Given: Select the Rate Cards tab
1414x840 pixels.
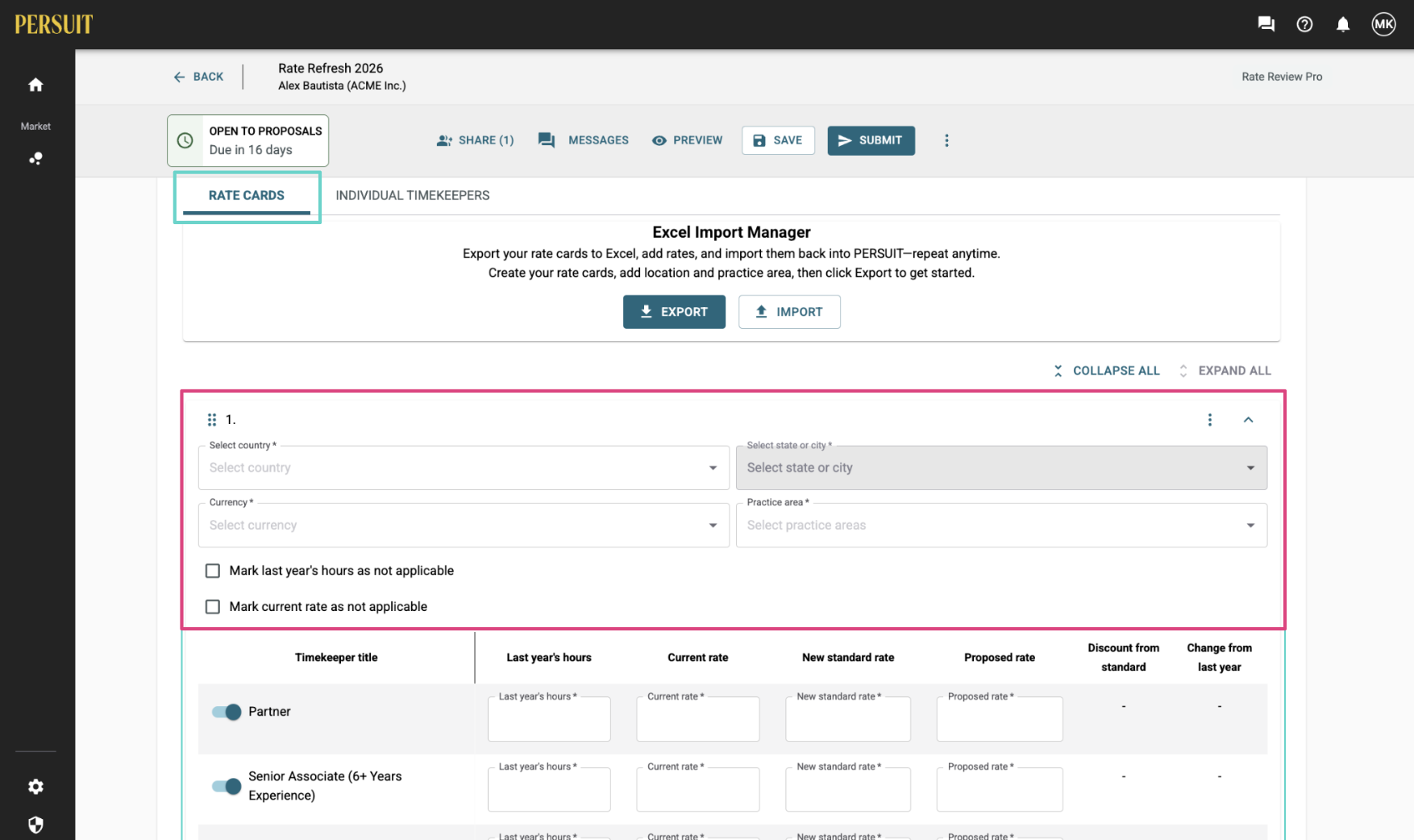Looking at the screenshot, I should pos(246,195).
